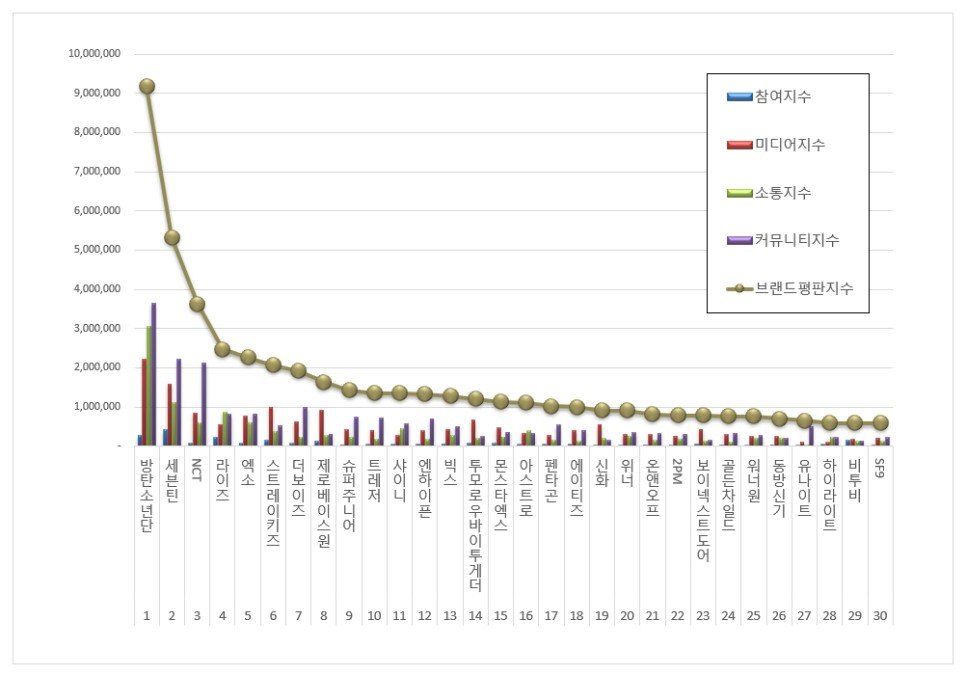
Task: Click the 방탄소년단 purple community bar
Action: [153, 374]
